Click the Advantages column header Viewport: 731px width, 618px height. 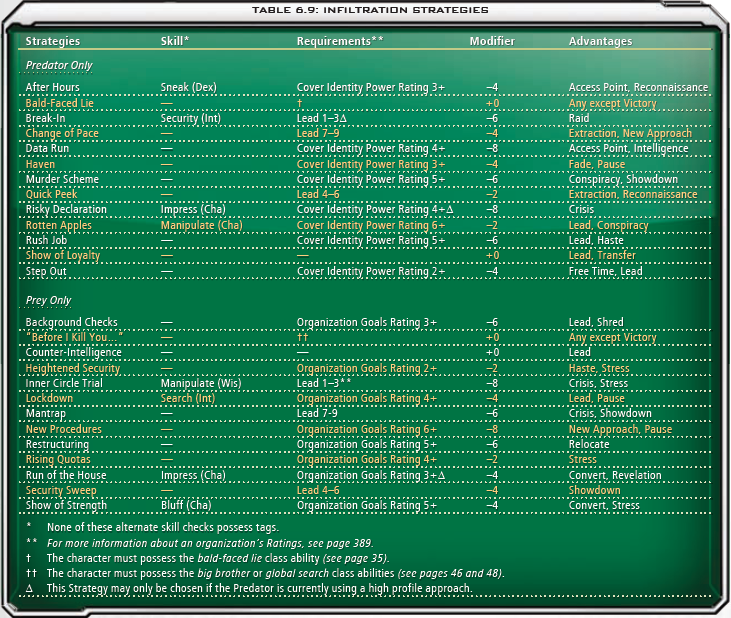point(600,41)
